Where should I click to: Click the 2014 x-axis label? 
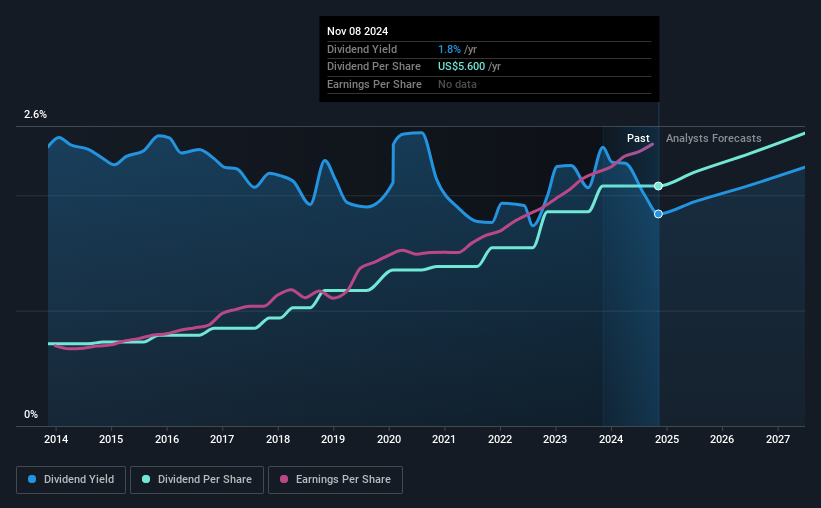pyautogui.click(x=56, y=439)
